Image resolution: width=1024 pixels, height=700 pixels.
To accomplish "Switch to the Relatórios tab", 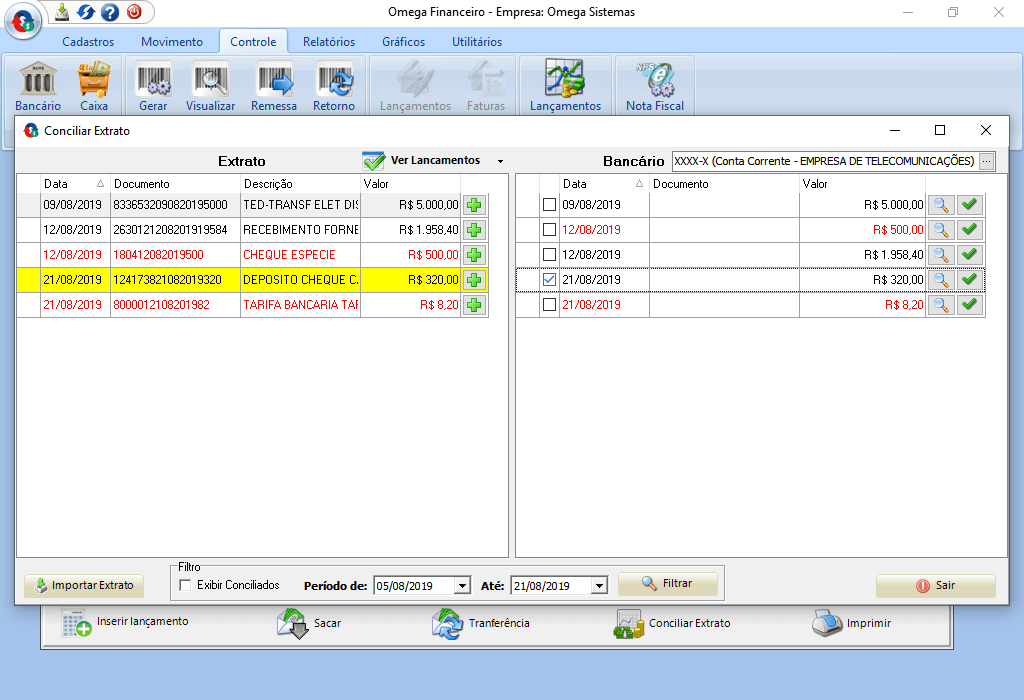I will [329, 42].
